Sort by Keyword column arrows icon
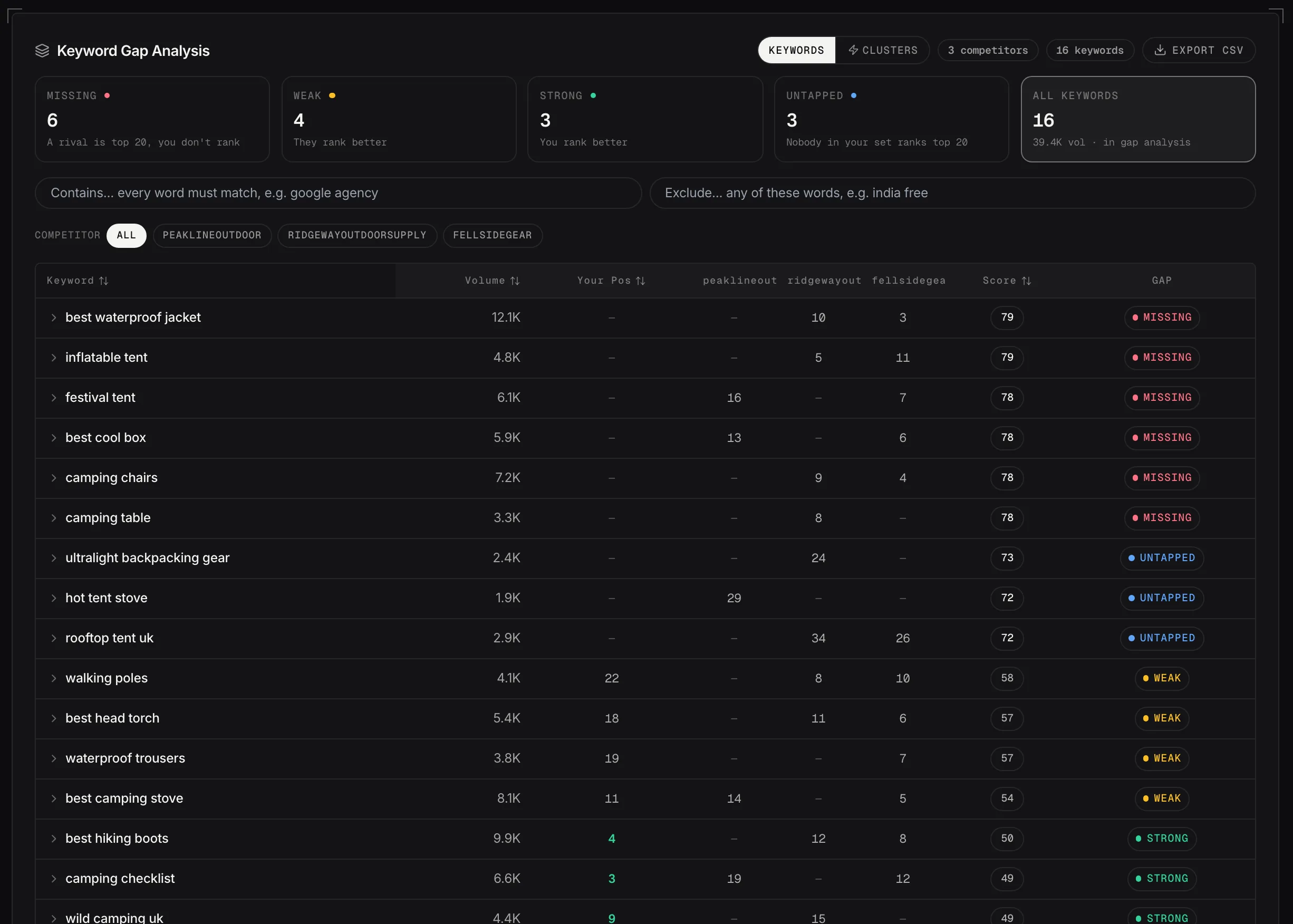This screenshot has height=924, width=1293. [103, 281]
